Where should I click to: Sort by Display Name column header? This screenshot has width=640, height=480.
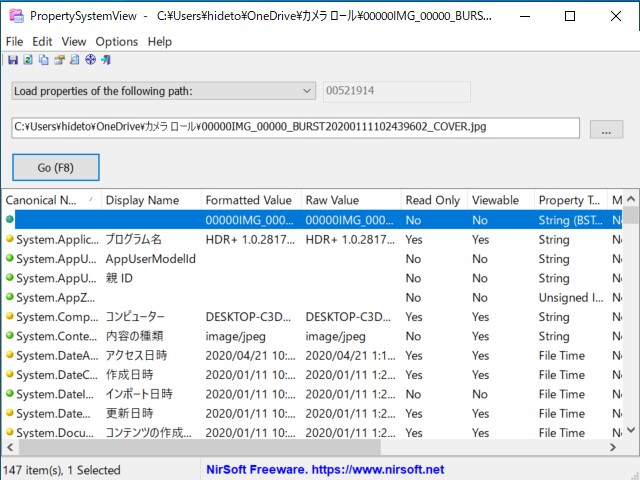pos(151,200)
